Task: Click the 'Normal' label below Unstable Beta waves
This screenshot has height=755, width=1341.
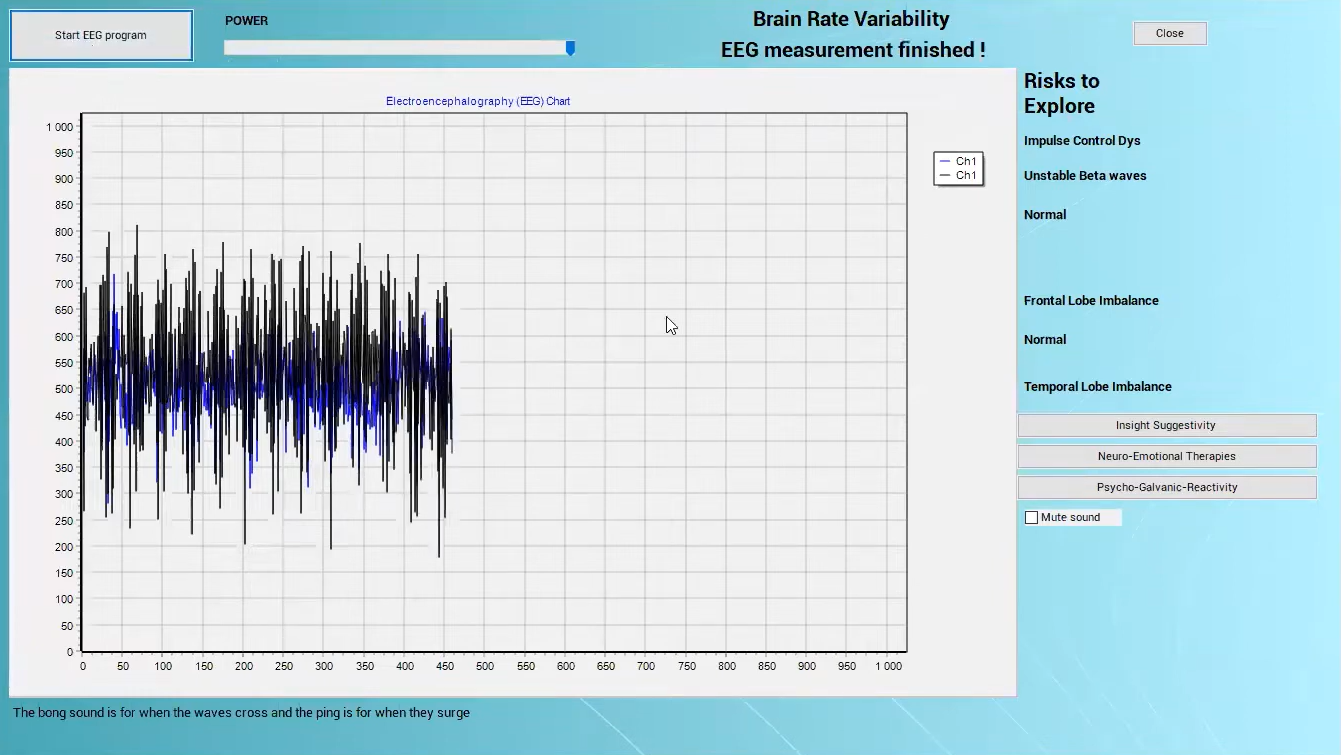Action: [x=1045, y=215]
